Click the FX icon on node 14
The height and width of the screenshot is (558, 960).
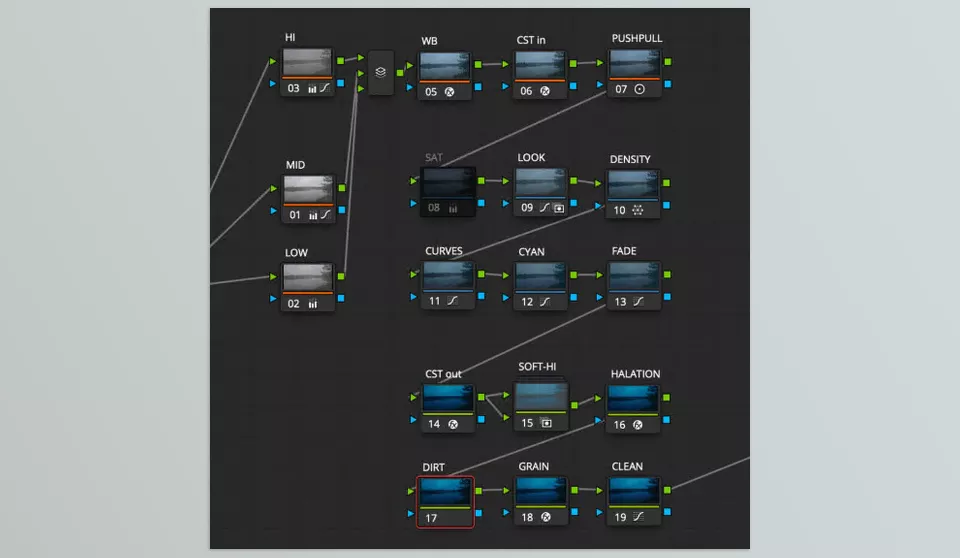click(453, 424)
